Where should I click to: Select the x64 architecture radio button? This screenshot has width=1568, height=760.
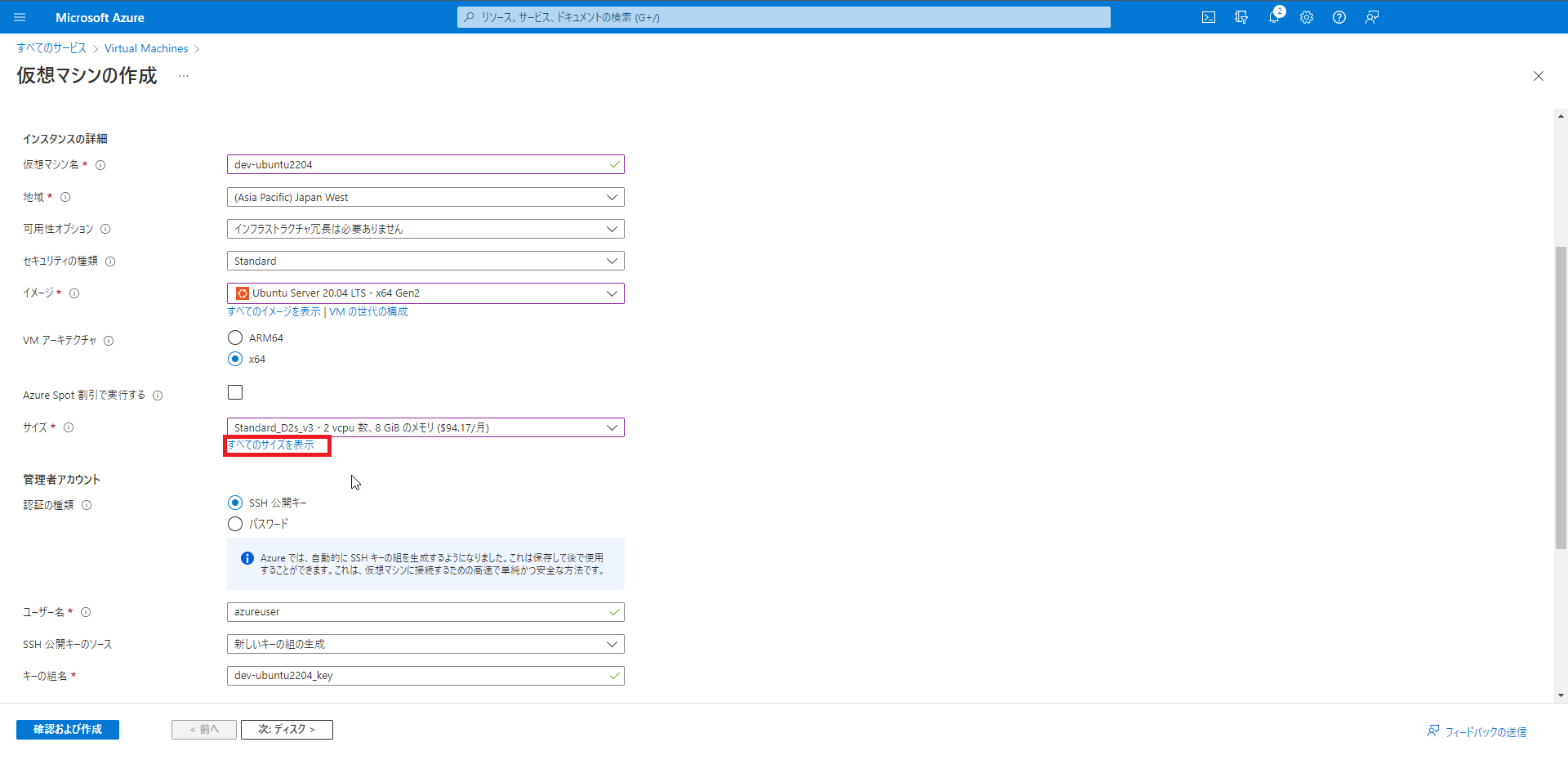tap(235, 359)
